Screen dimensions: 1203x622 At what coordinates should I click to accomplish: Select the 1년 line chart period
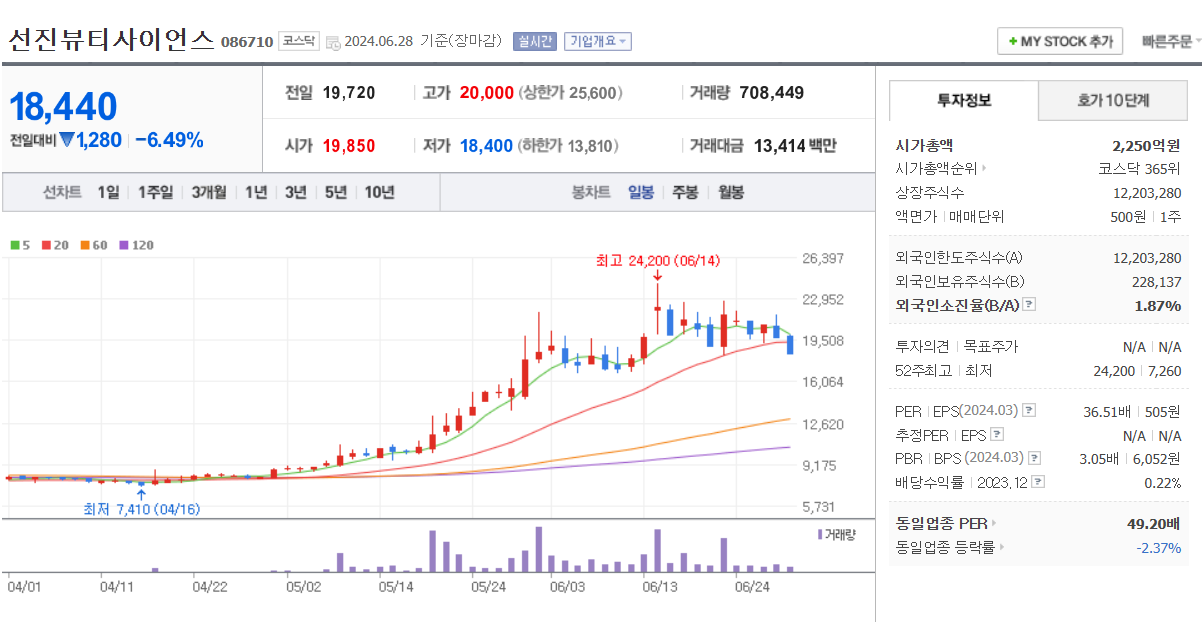tap(256, 192)
